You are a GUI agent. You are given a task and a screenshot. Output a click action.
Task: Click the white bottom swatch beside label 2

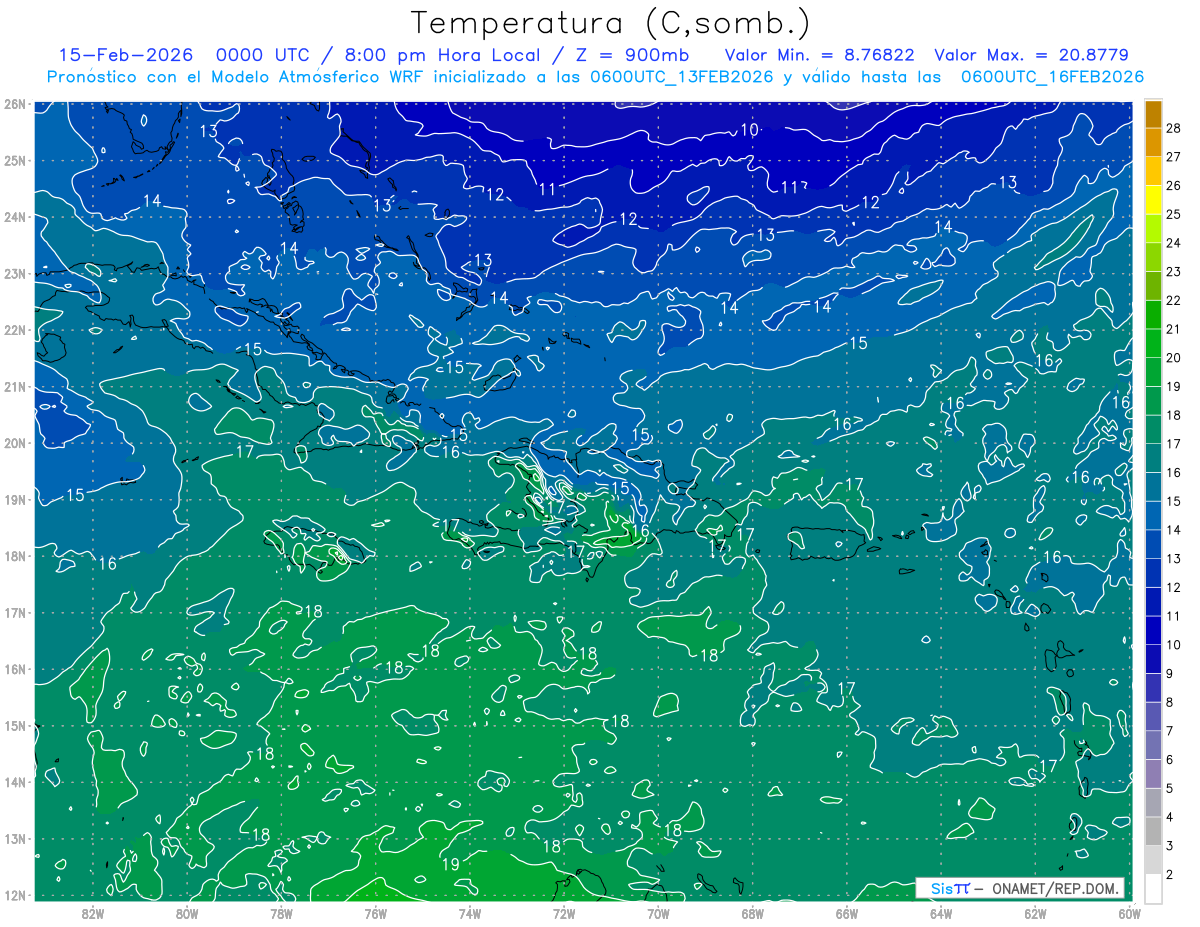click(1153, 888)
